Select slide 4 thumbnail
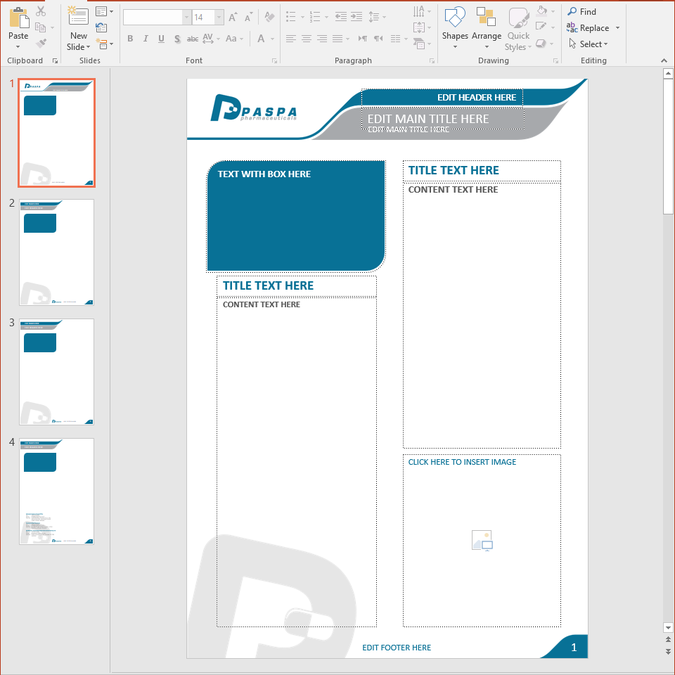 coord(57,491)
